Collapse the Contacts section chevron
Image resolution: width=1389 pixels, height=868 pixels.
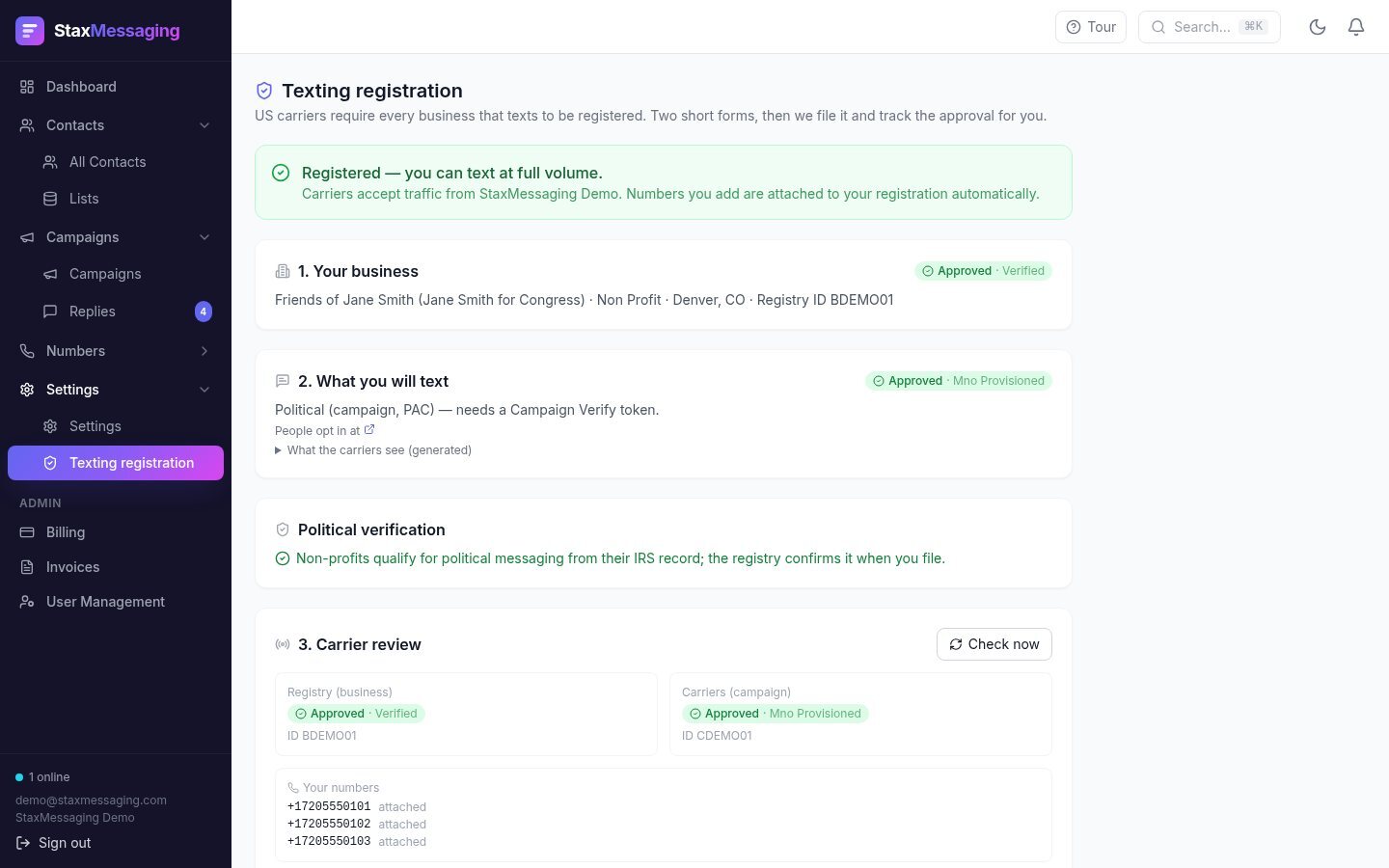tap(204, 125)
